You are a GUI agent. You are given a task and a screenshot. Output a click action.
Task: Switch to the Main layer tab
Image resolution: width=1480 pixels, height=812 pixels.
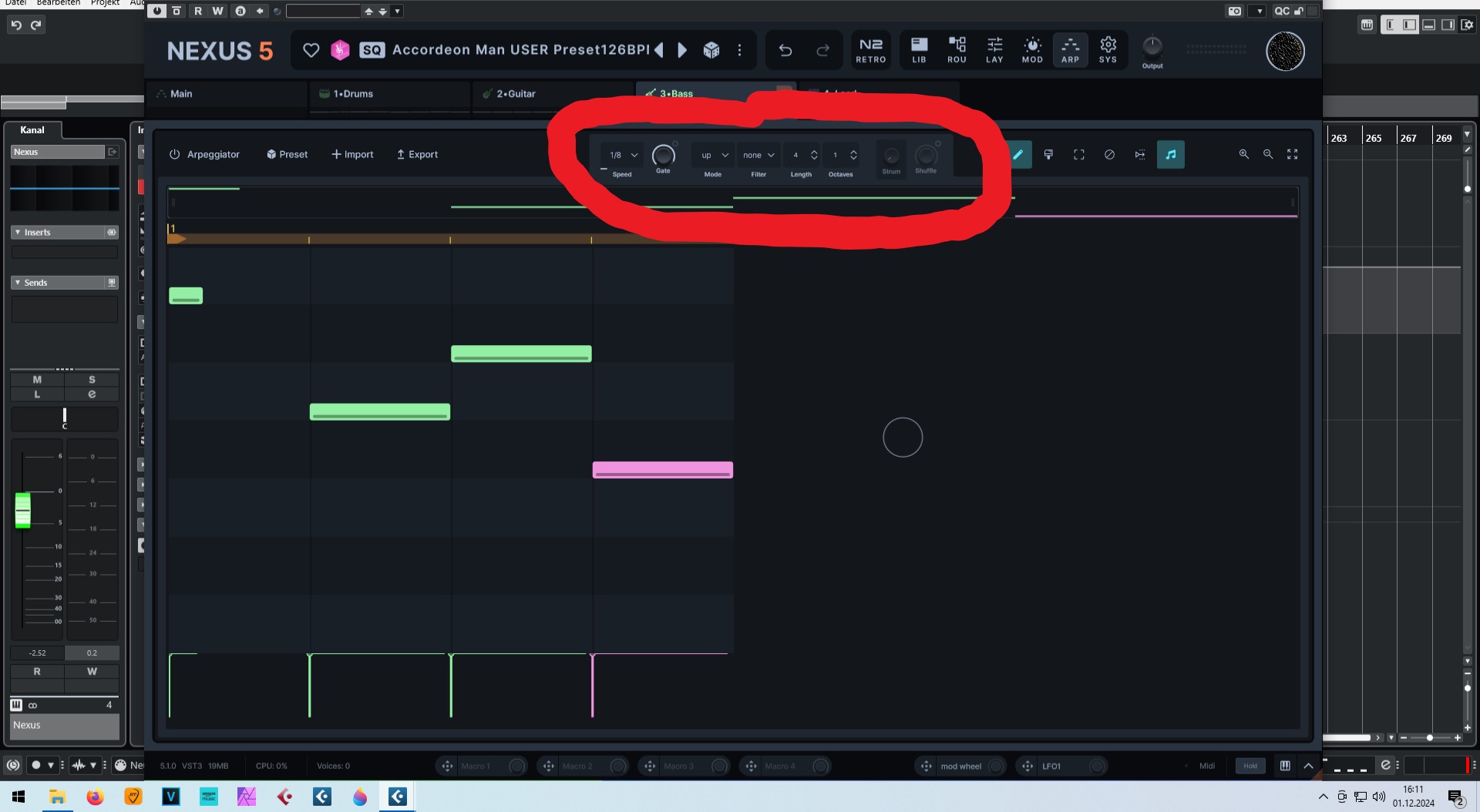tap(227, 94)
